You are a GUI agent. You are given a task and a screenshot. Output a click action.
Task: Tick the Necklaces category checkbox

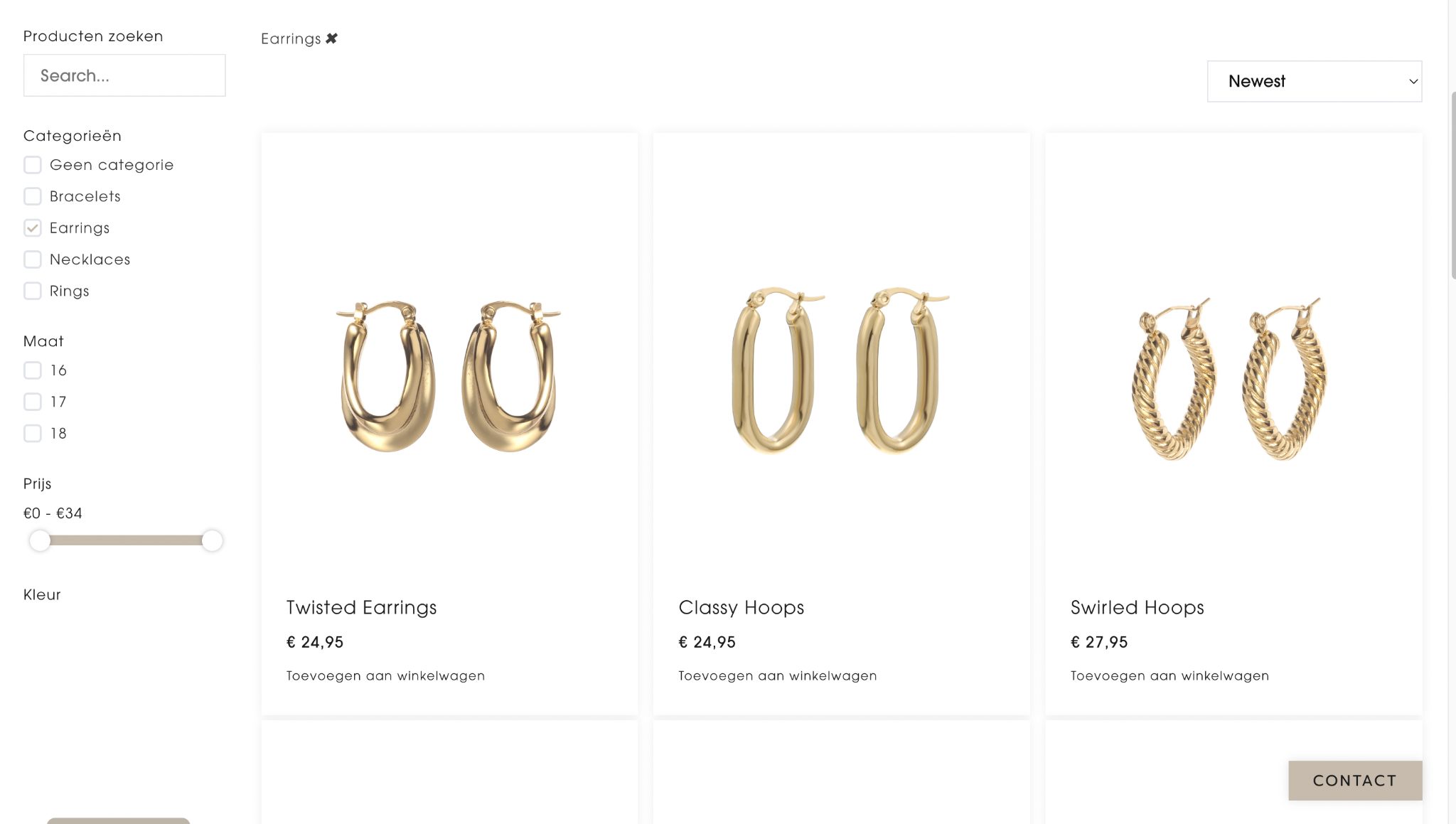[33, 259]
